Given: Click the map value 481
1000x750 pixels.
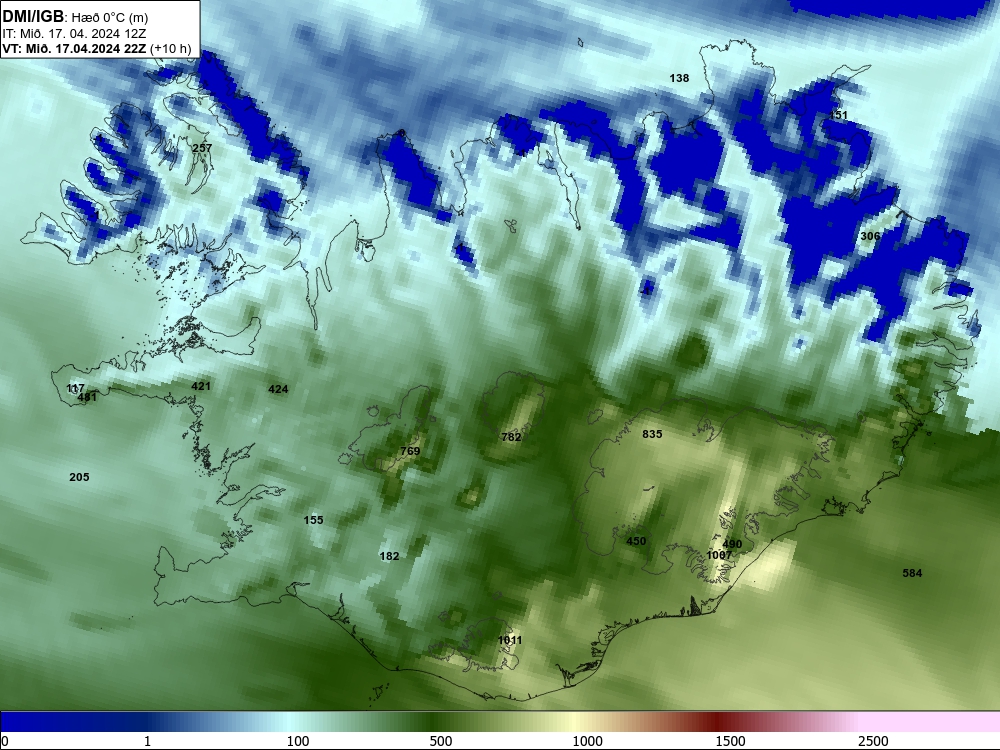Looking at the screenshot, I should tap(87, 397).
